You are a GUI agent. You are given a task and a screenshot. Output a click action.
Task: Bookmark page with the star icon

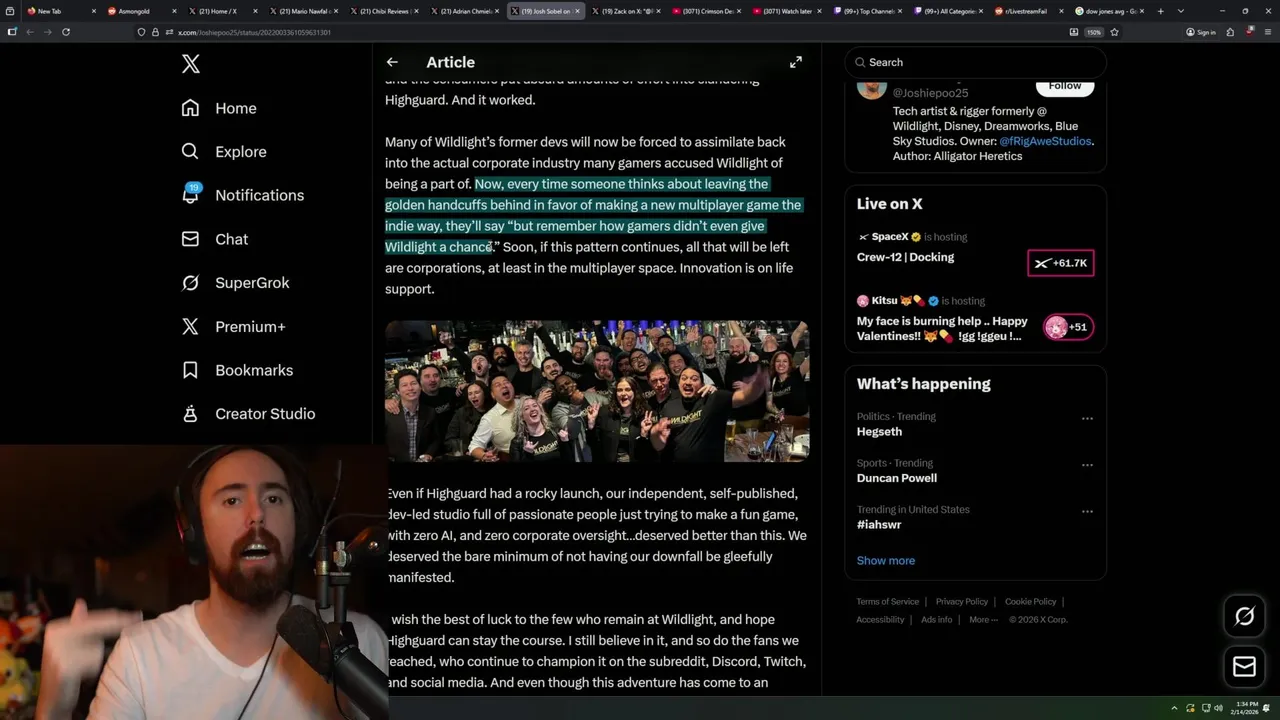pyautogui.click(x=1114, y=32)
